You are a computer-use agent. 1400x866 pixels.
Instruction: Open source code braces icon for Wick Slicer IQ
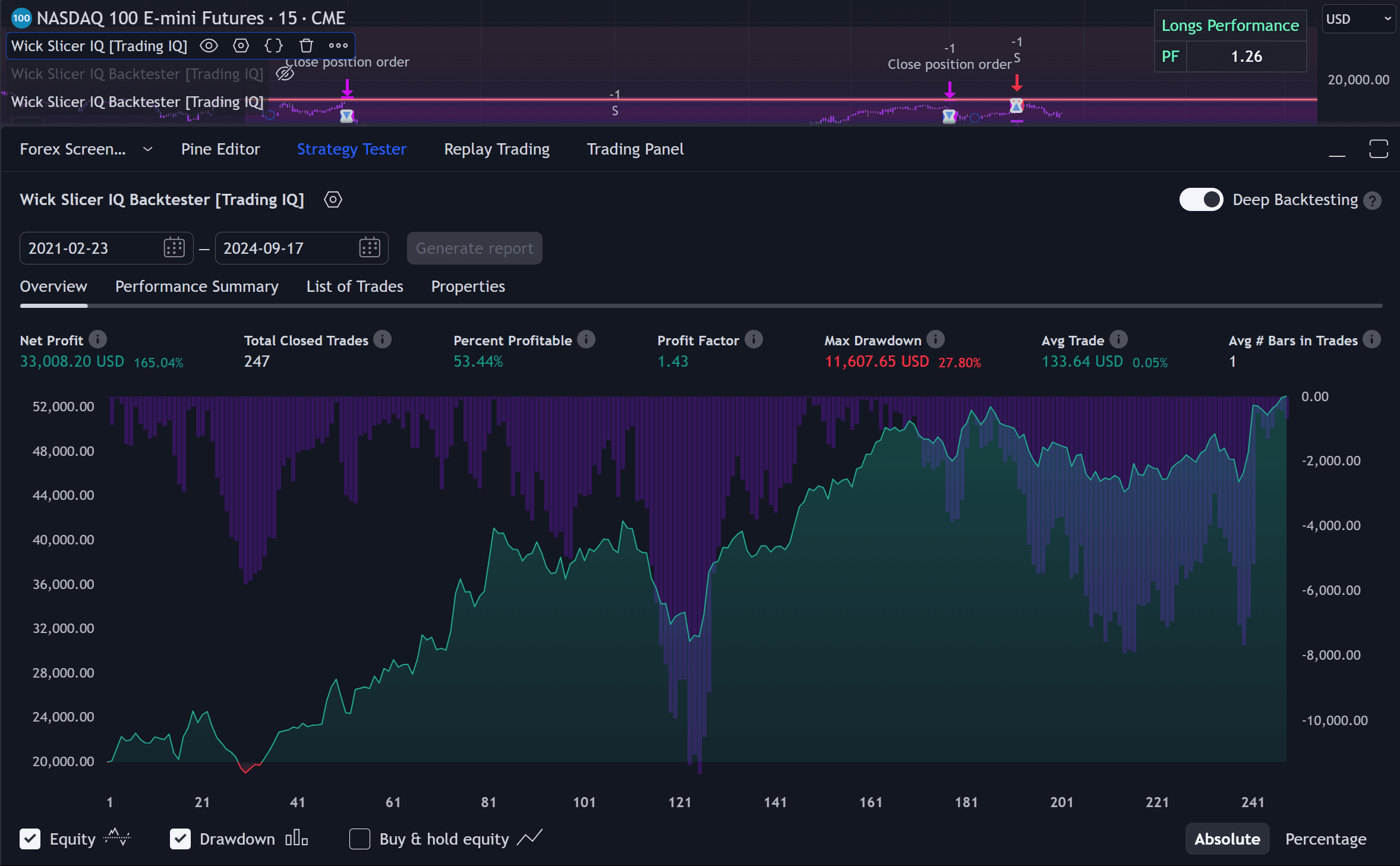(273, 46)
